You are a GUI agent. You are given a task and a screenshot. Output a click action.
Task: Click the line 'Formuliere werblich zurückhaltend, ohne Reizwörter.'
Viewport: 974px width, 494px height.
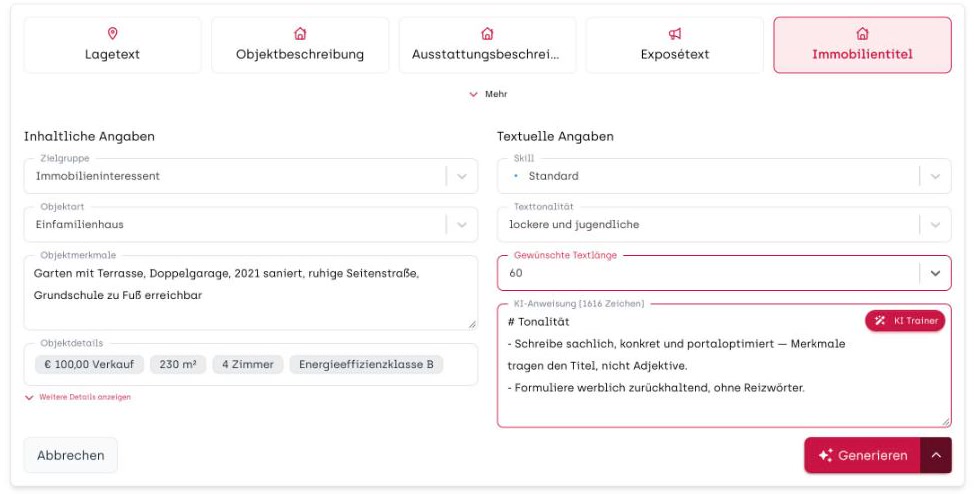click(x=660, y=388)
